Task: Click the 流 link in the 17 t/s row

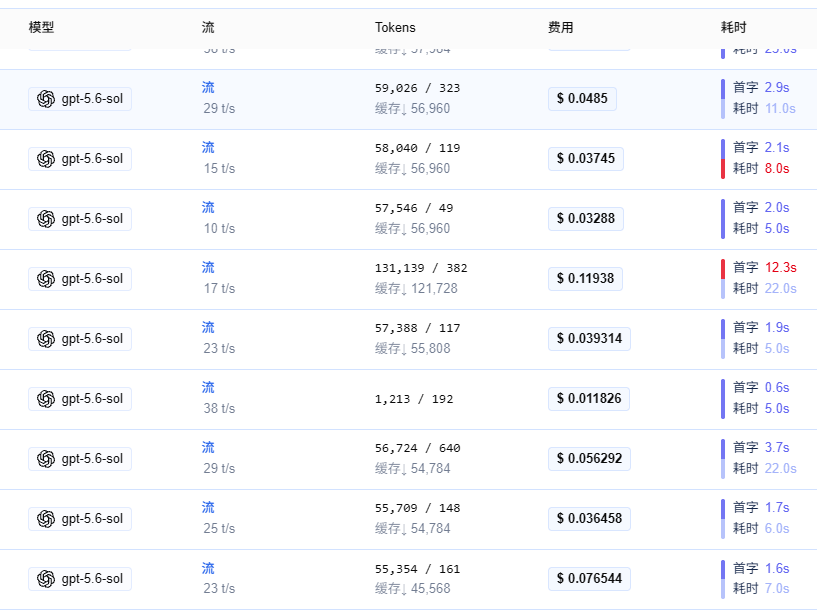Action: [208, 267]
